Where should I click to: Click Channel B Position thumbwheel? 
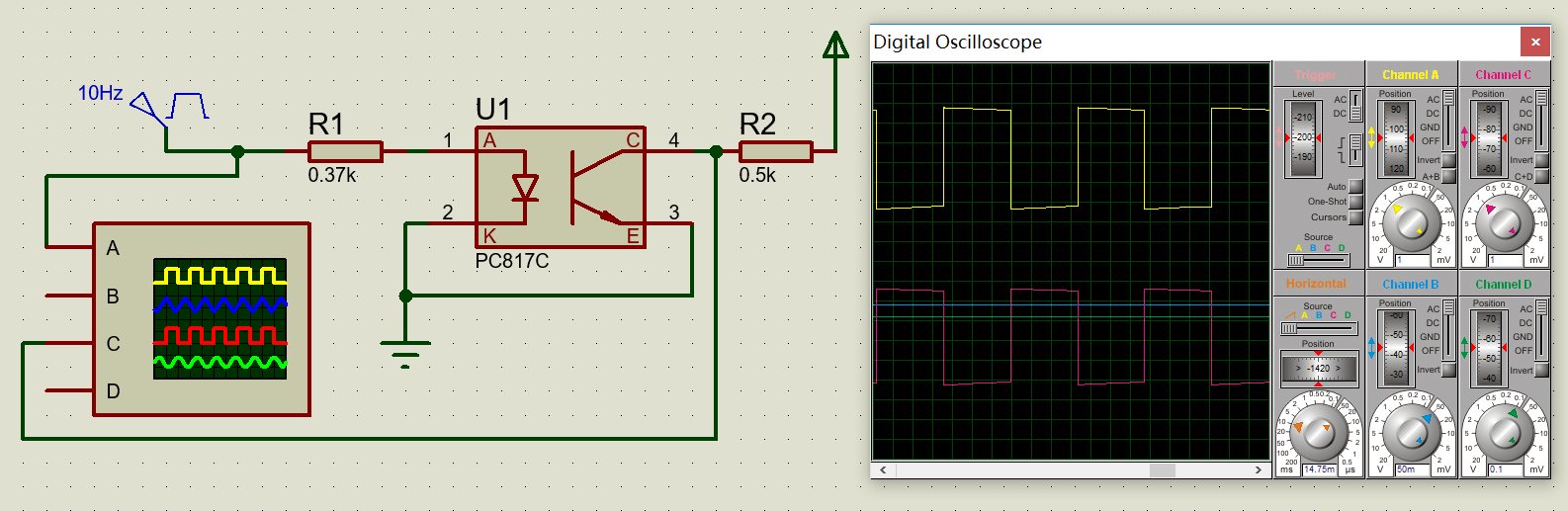pyautogui.click(x=1395, y=347)
